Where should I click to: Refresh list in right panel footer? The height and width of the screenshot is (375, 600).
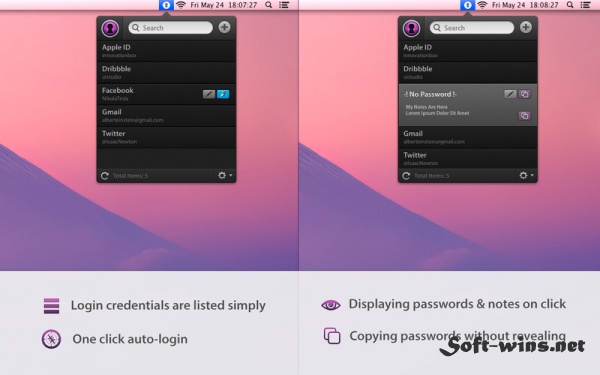click(406, 176)
